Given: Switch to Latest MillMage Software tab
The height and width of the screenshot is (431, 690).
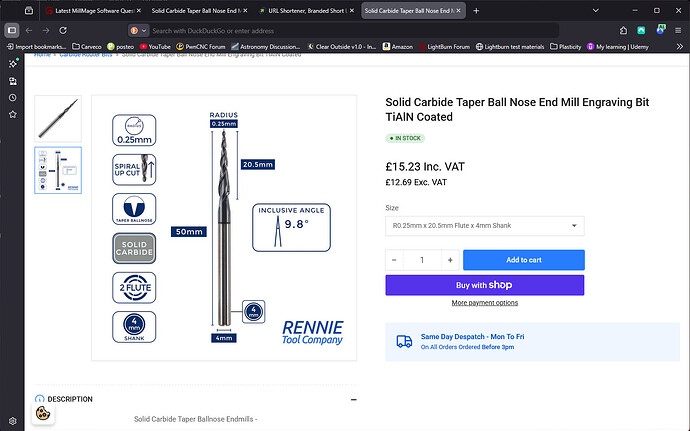Looking at the screenshot, I should [87, 11].
